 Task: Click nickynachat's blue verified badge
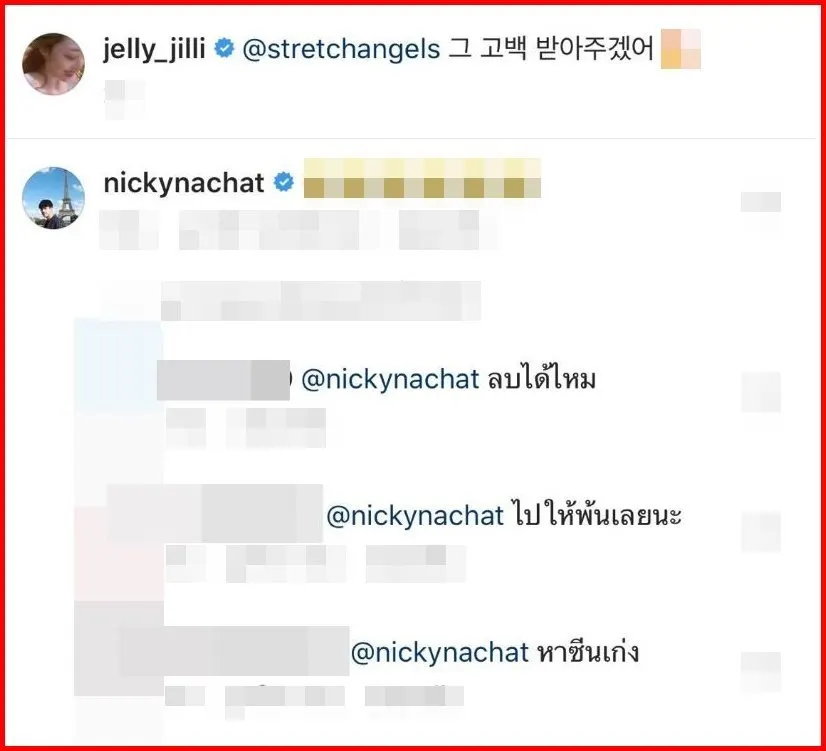click(x=284, y=183)
